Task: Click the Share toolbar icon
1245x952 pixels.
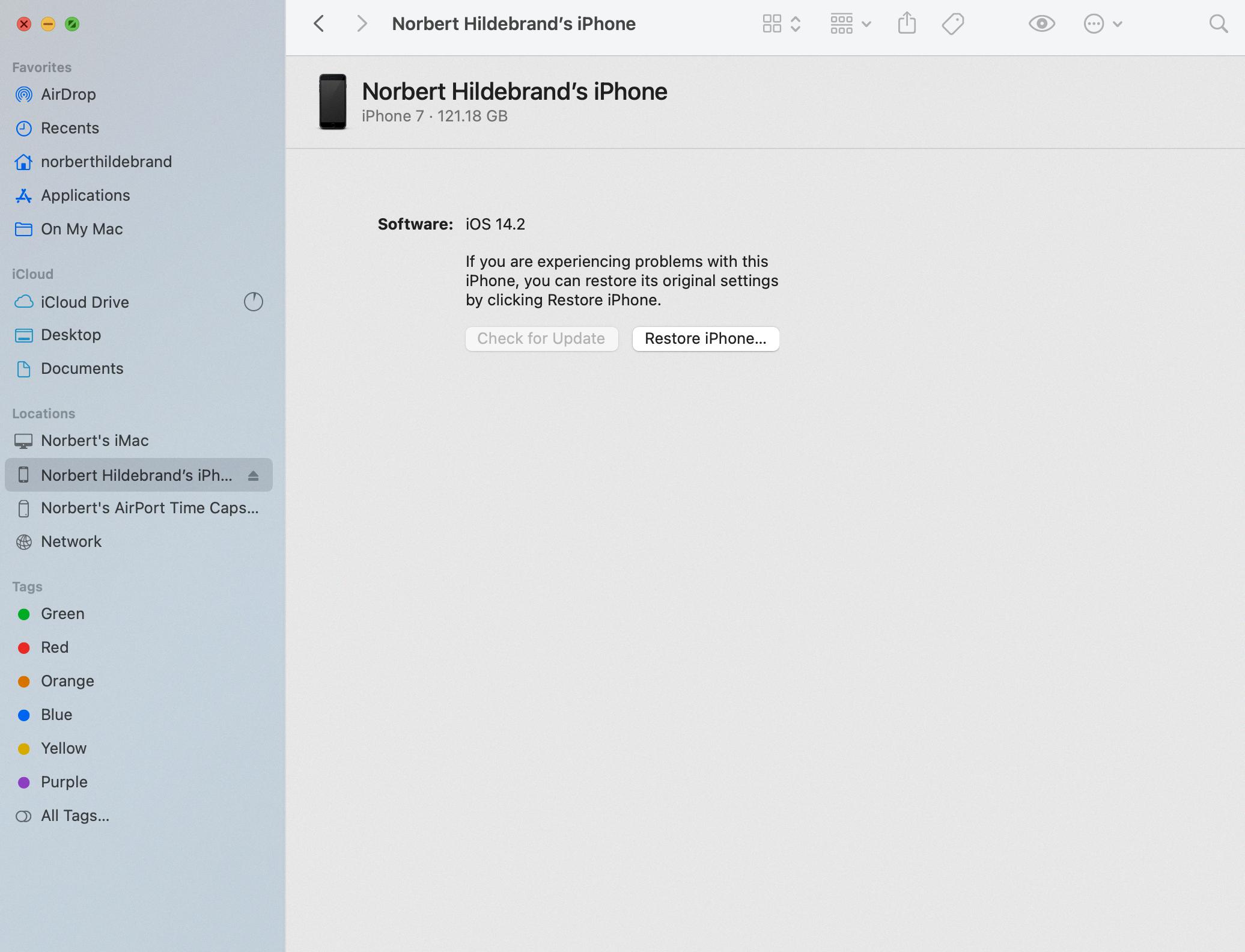Action: pyautogui.click(x=907, y=23)
